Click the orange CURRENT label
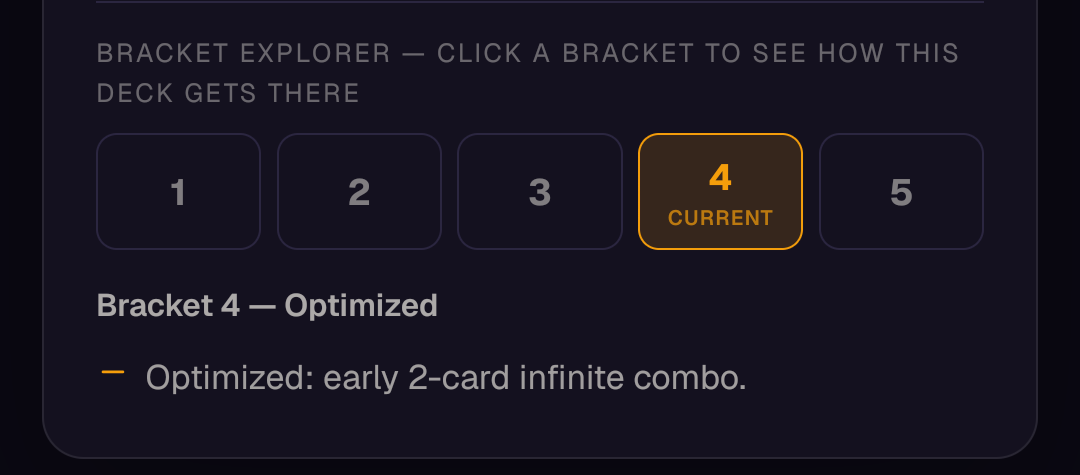 720,218
